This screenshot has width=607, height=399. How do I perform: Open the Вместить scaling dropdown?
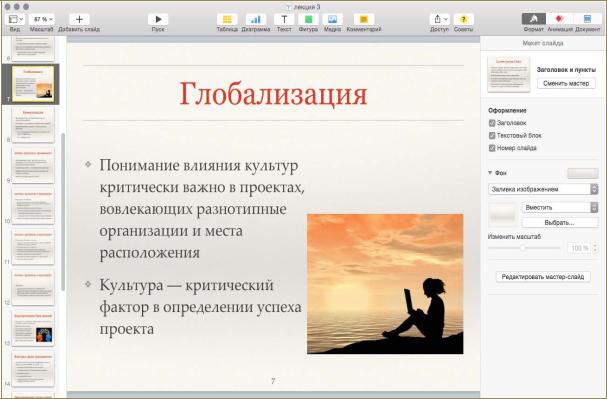tap(560, 207)
